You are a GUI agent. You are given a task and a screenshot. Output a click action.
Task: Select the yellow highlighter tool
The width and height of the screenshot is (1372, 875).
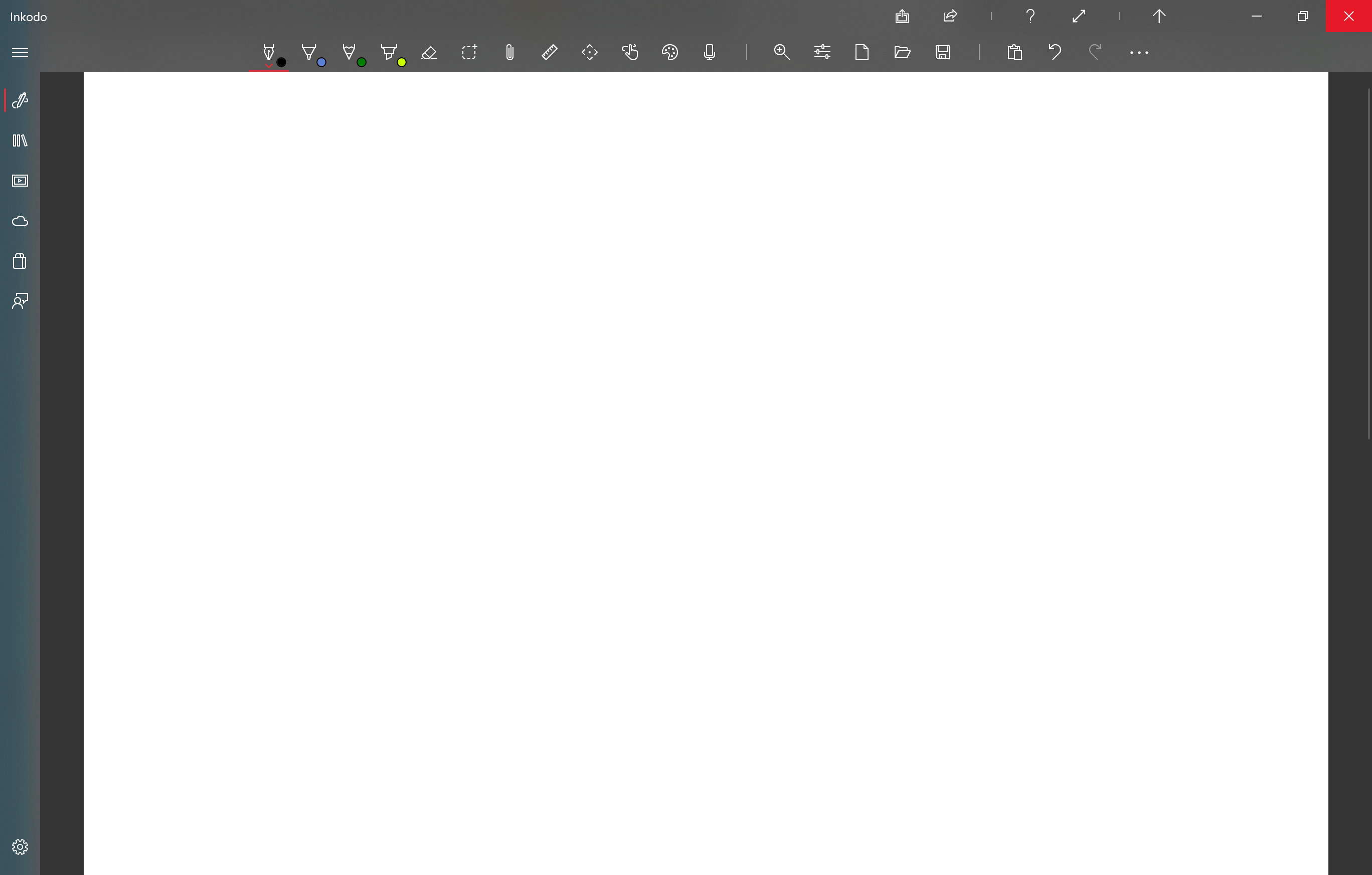click(389, 53)
